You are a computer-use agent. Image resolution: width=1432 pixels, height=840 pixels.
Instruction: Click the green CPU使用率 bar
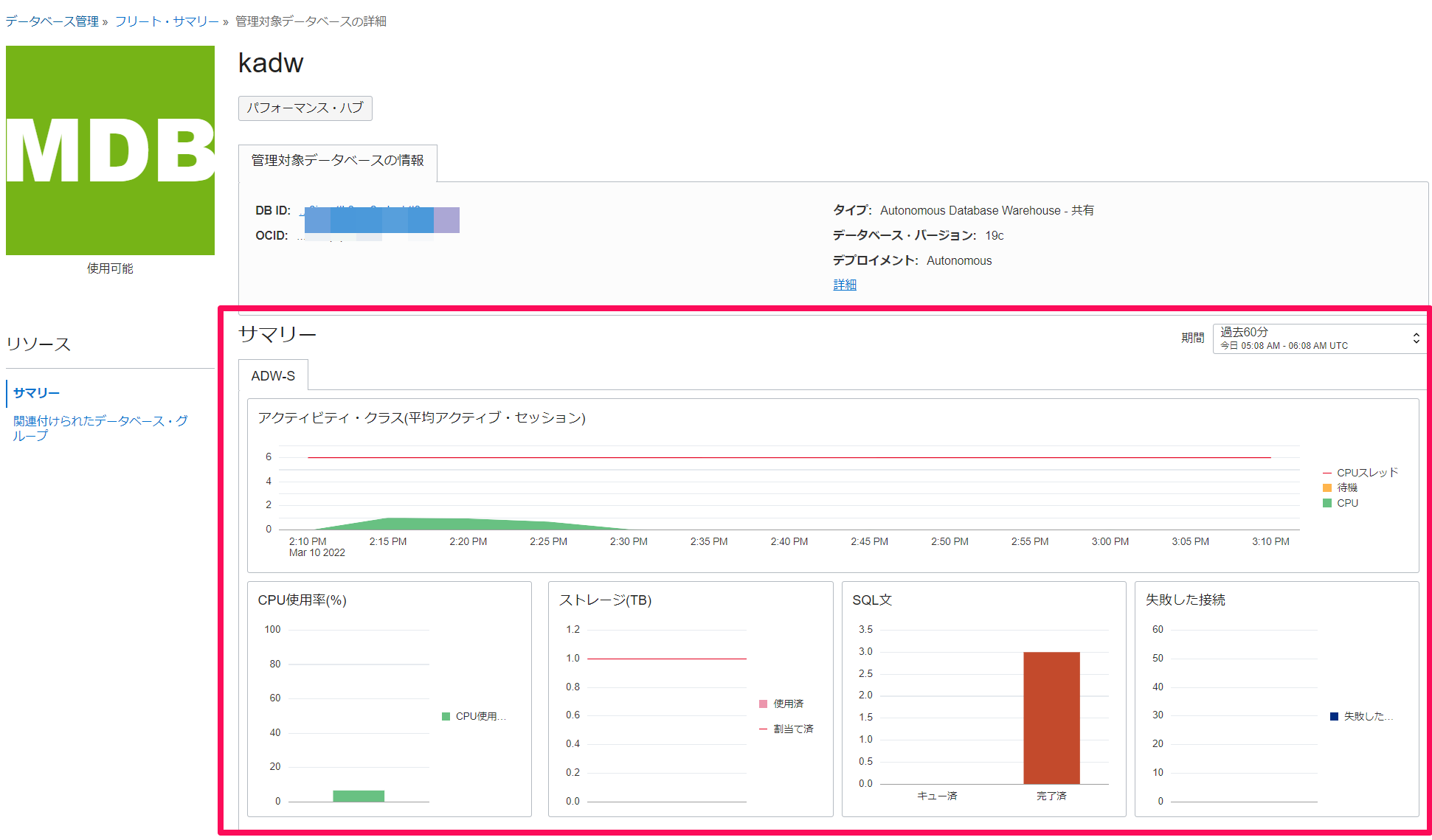tap(359, 796)
